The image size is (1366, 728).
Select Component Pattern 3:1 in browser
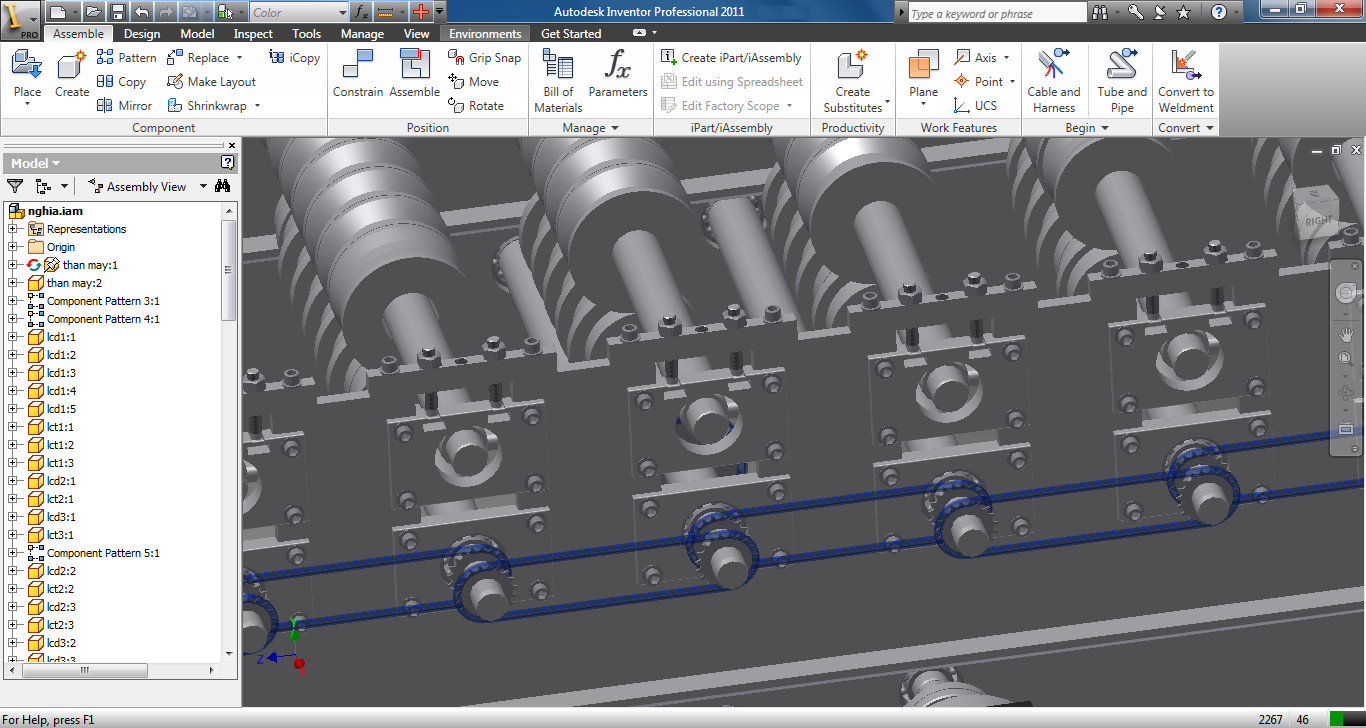[103, 301]
